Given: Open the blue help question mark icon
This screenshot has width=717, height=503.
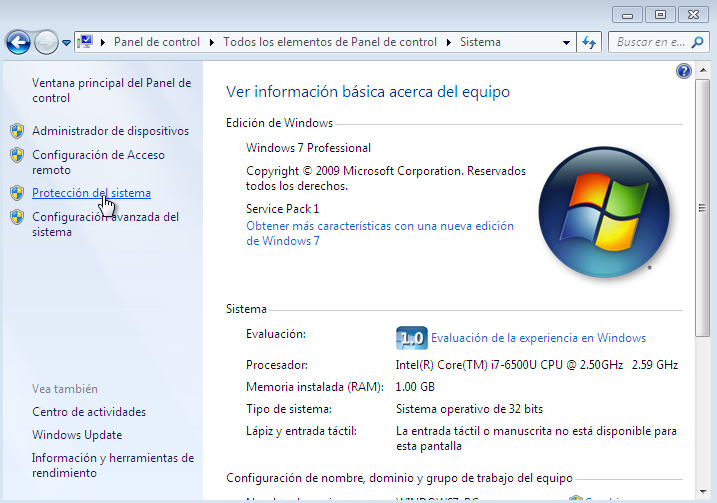Looking at the screenshot, I should click(684, 71).
